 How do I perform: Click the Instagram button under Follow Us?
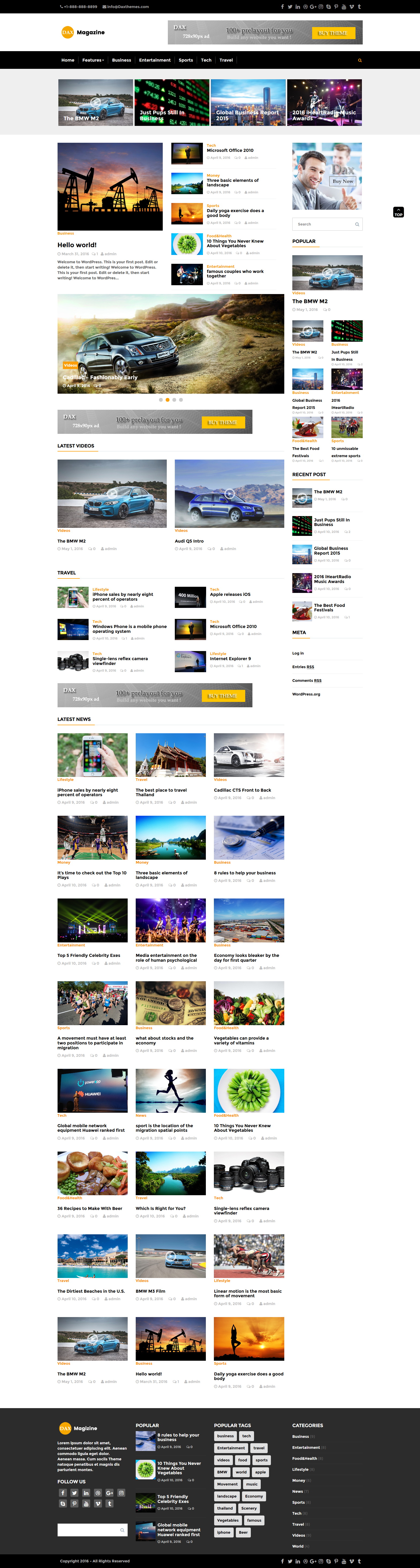tap(121, 1492)
